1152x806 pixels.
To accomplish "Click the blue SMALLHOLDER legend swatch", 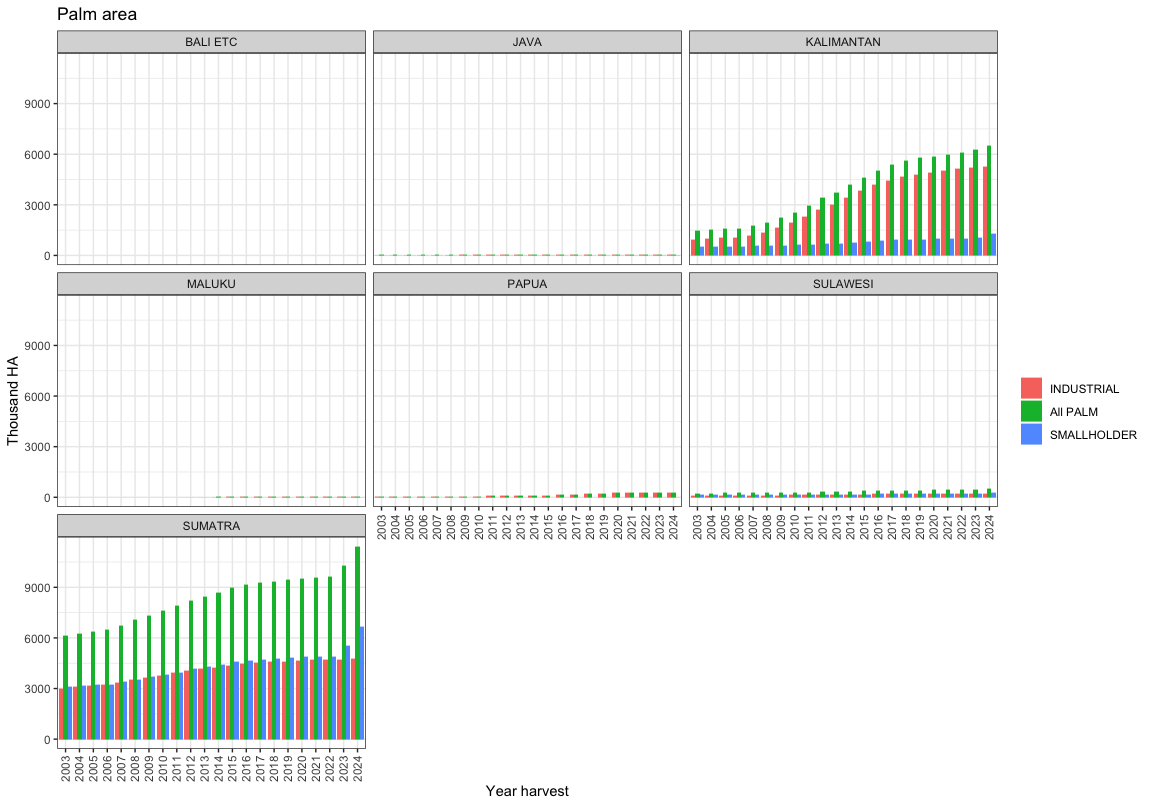I will 1031,434.
